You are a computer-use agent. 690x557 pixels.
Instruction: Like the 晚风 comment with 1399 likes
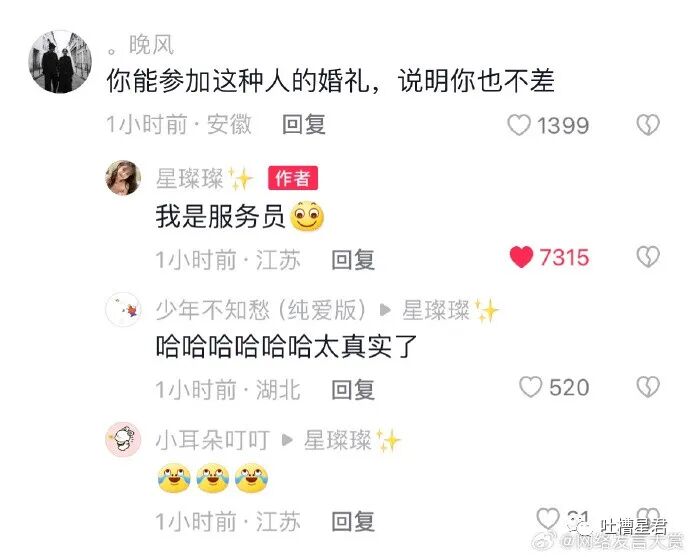(x=519, y=125)
